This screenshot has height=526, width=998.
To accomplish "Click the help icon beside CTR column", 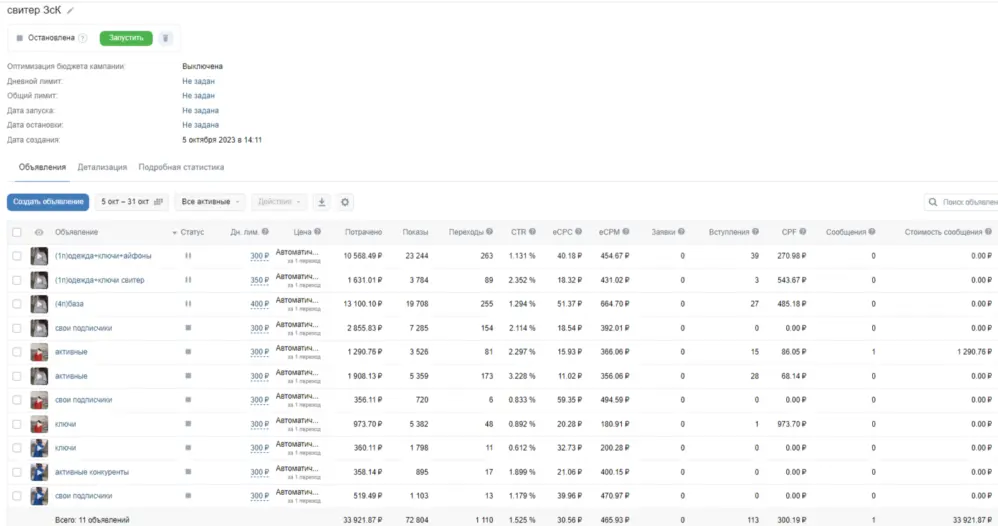I will click(532, 232).
